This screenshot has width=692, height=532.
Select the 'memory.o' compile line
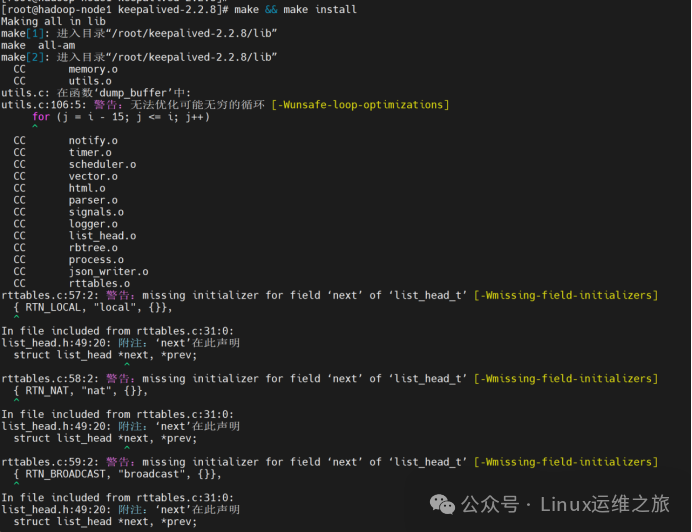(66, 69)
